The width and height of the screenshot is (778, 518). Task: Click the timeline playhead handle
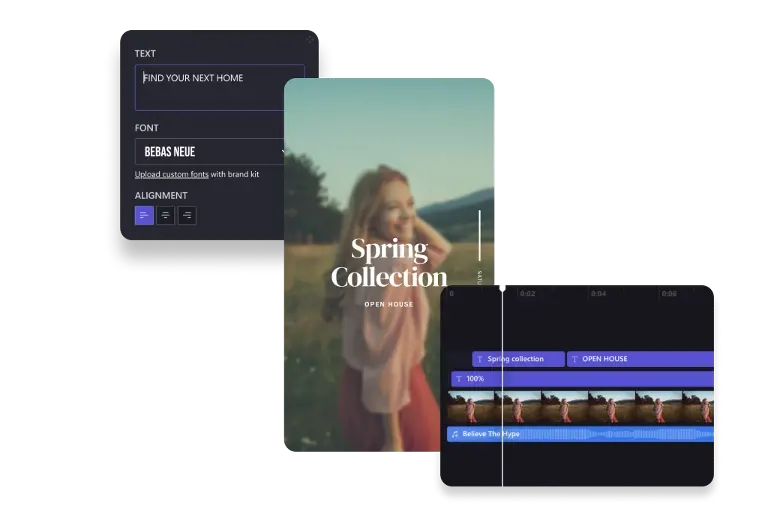click(x=502, y=288)
